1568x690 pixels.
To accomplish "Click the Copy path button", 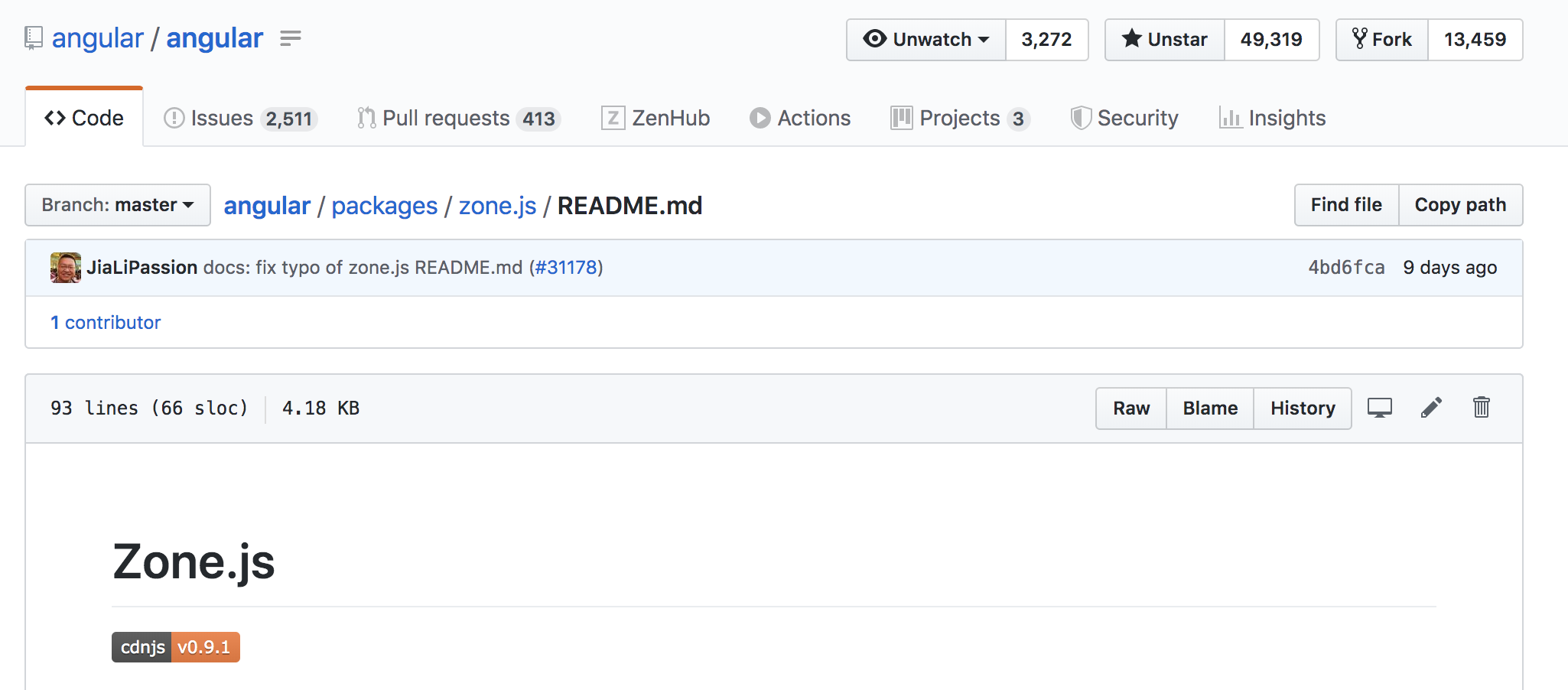I will pos(1460,205).
